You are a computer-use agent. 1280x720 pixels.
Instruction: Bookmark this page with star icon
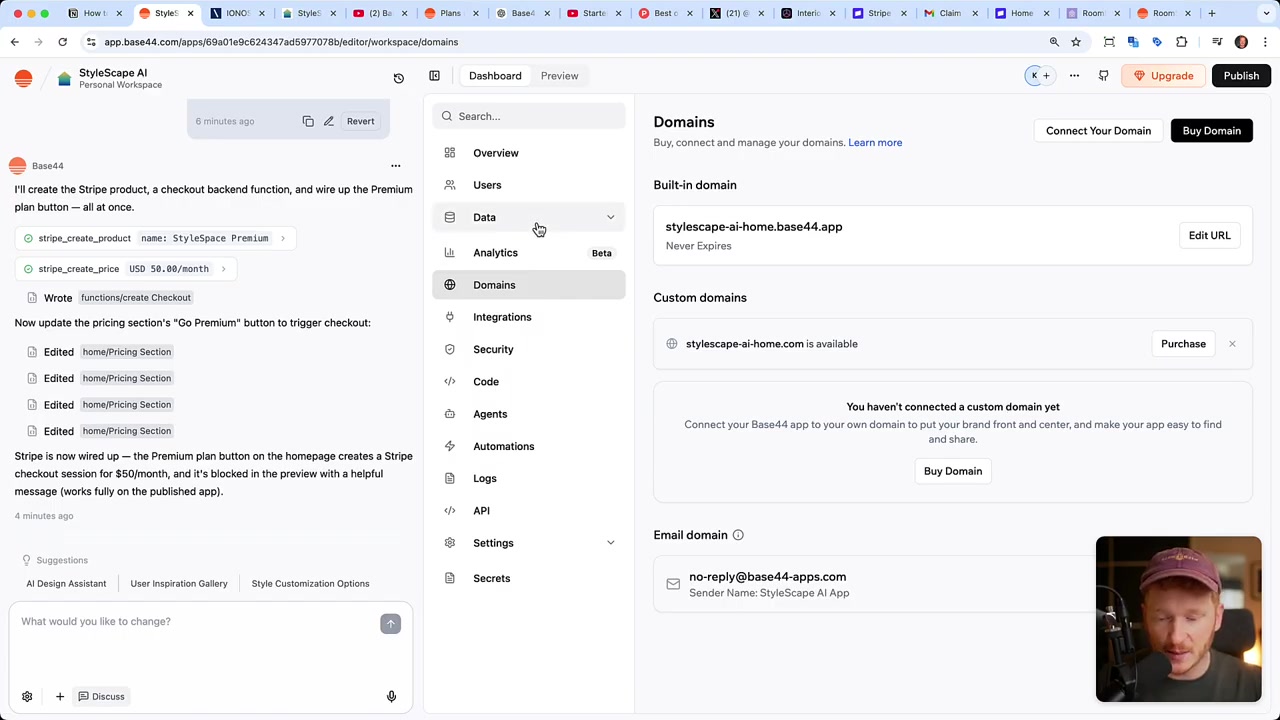tap(1076, 42)
